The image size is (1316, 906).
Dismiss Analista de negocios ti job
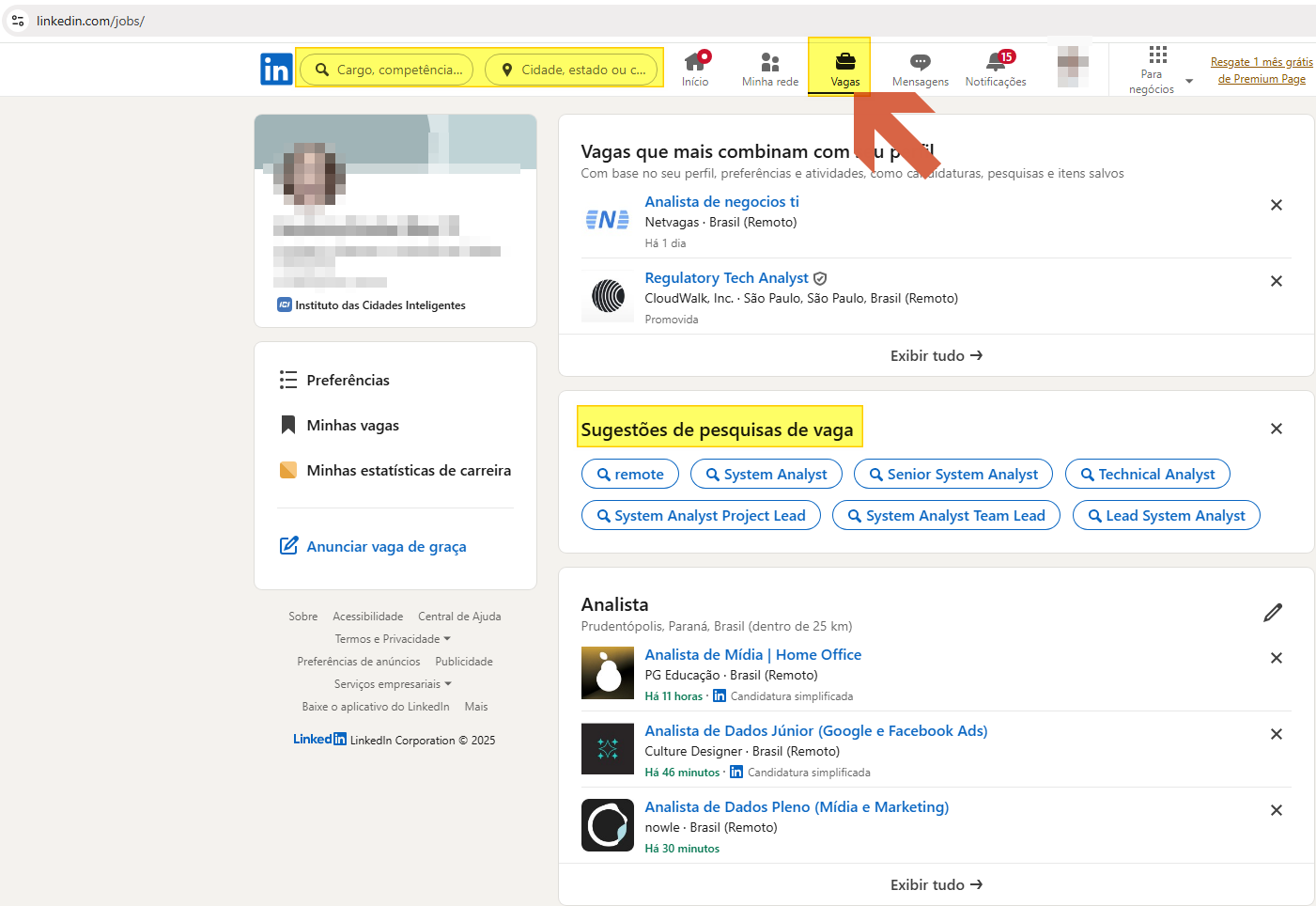click(x=1277, y=205)
